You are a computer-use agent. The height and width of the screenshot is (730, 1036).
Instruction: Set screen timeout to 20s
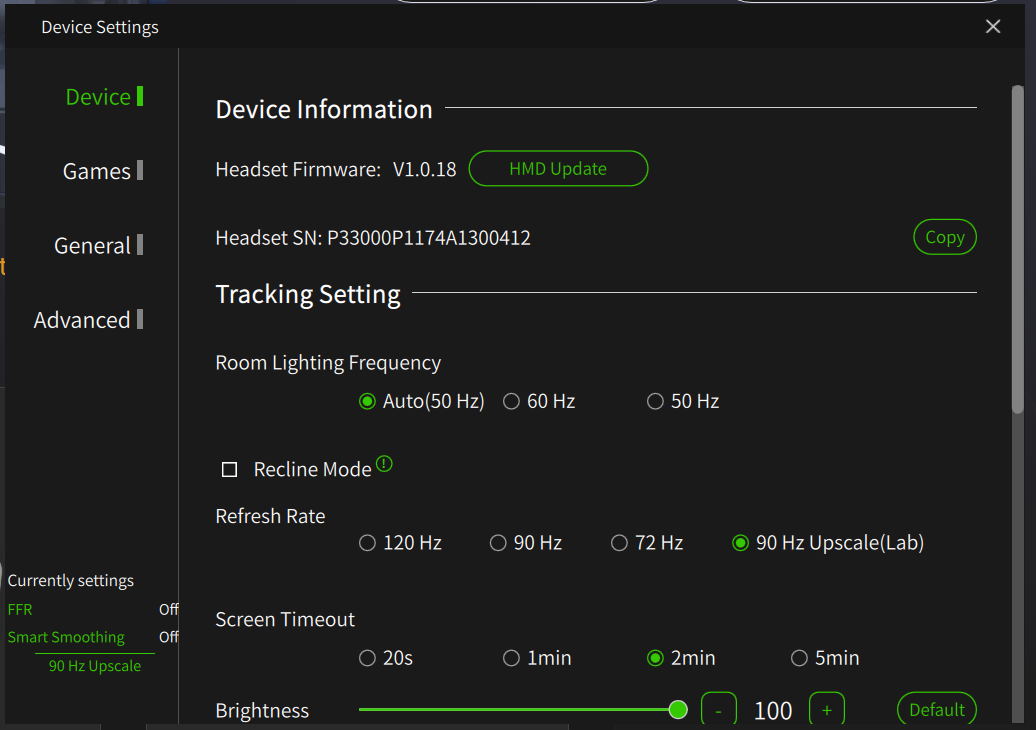point(368,658)
